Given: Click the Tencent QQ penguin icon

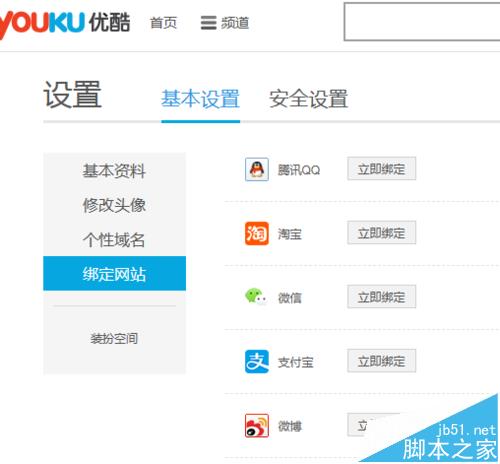Looking at the screenshot, I should [257, 169].
